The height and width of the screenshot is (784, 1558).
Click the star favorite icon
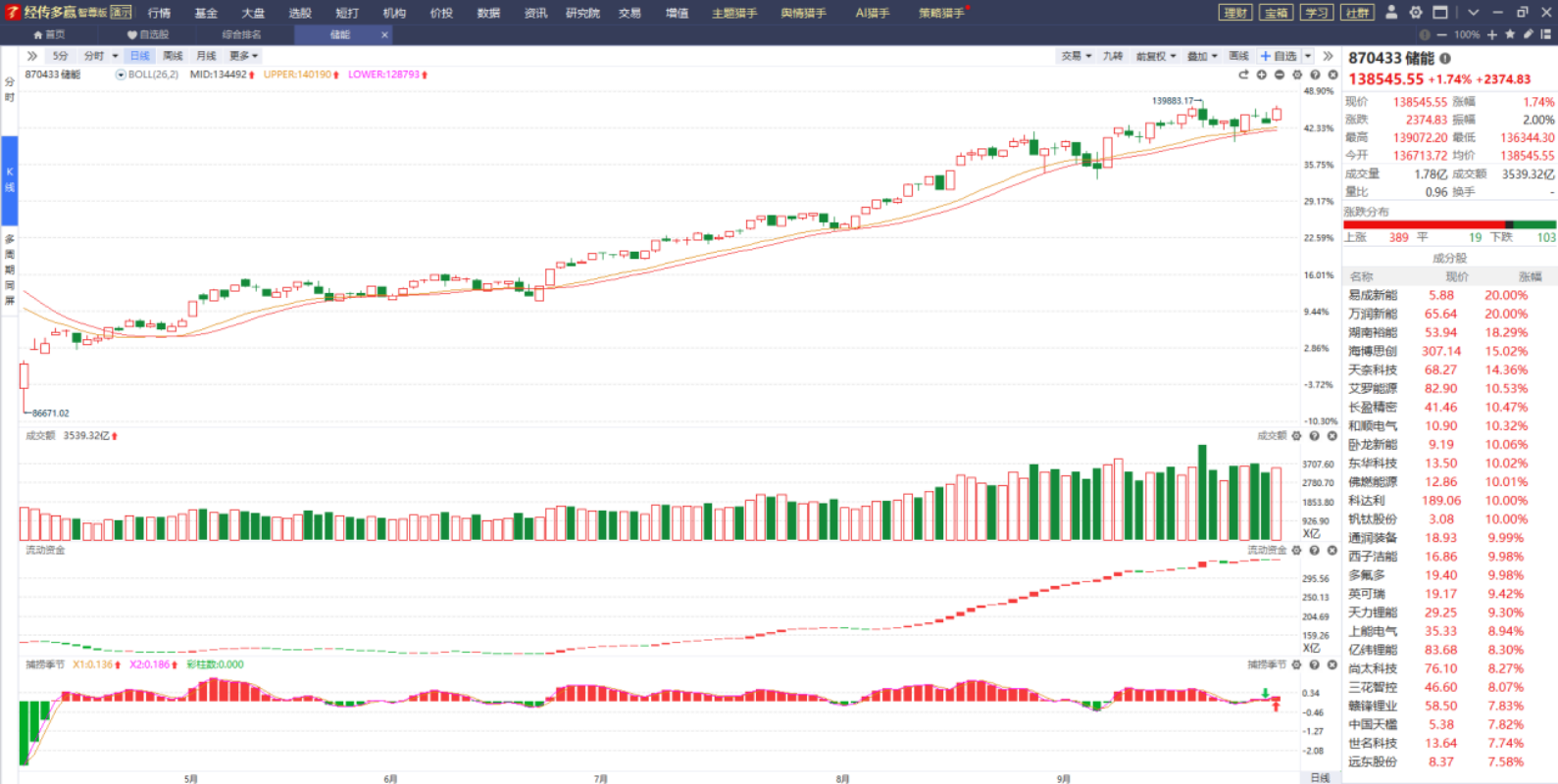click(1510, 34)
